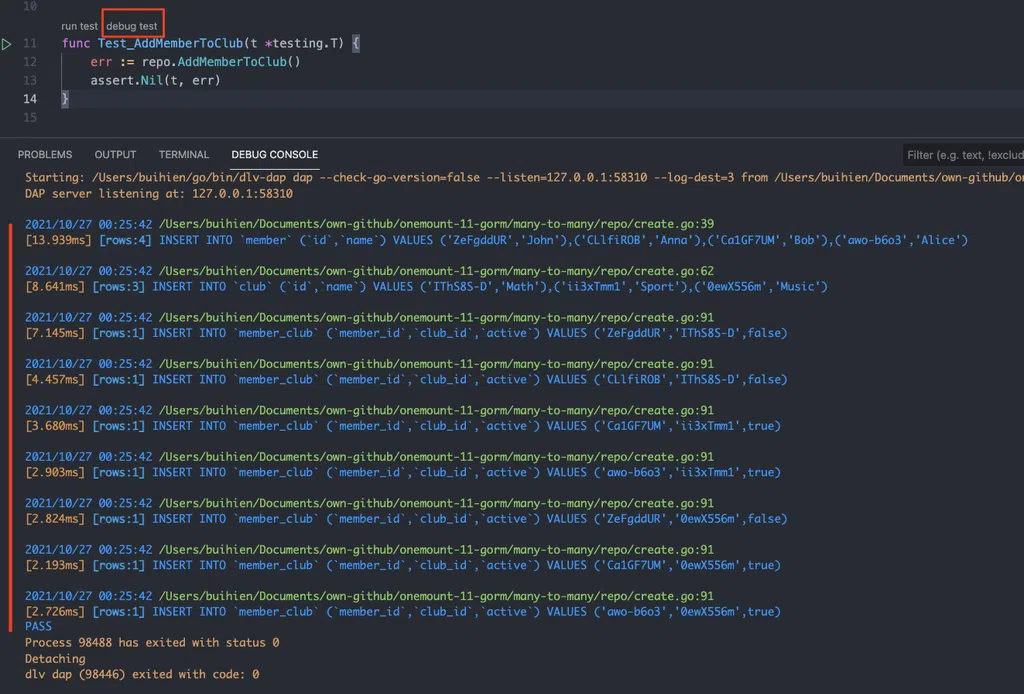1024x694 pixels.
Task: Focus the debug console Filter input
Action: coord(963,155)
